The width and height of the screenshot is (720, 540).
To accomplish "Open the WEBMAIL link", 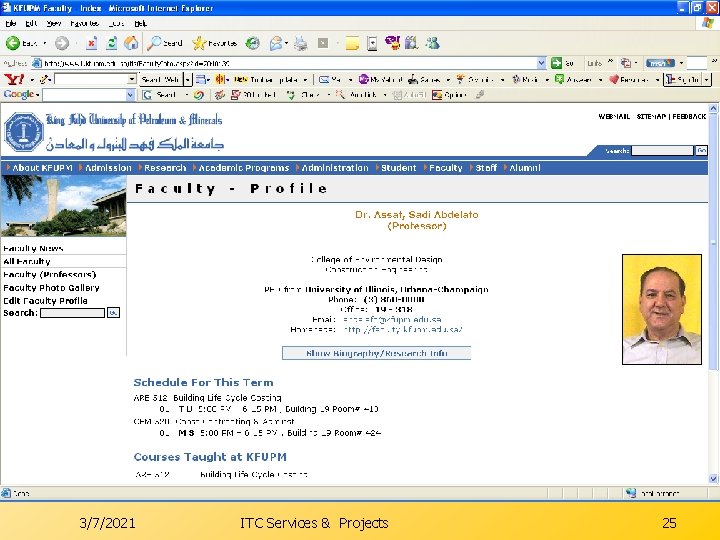I will pyautogui.click(x=614, y=117).
